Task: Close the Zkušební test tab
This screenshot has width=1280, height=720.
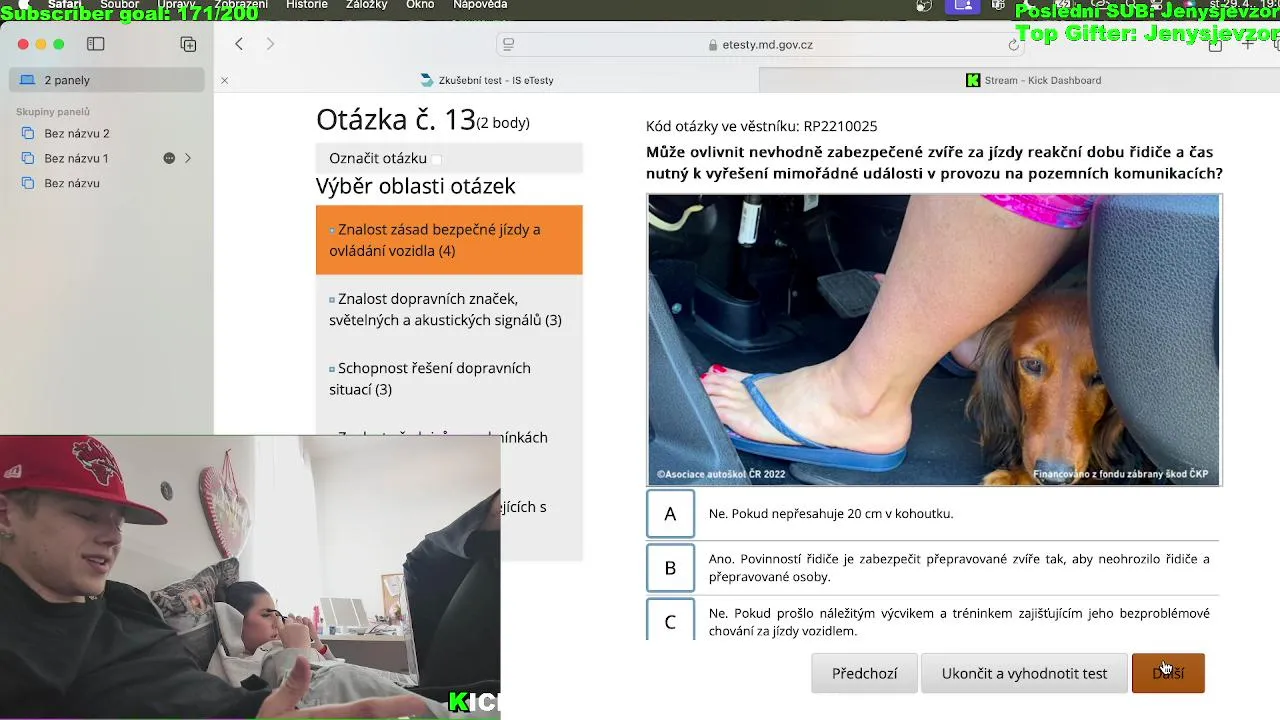Action: (224, 80)
